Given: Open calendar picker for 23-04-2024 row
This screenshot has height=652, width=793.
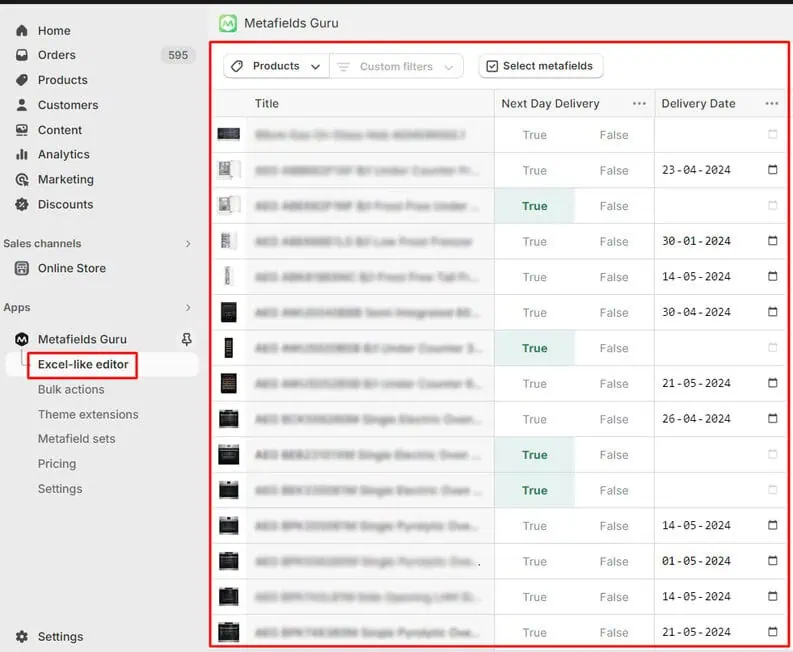Looking at the screenshot, I should (x=772, y=169).
